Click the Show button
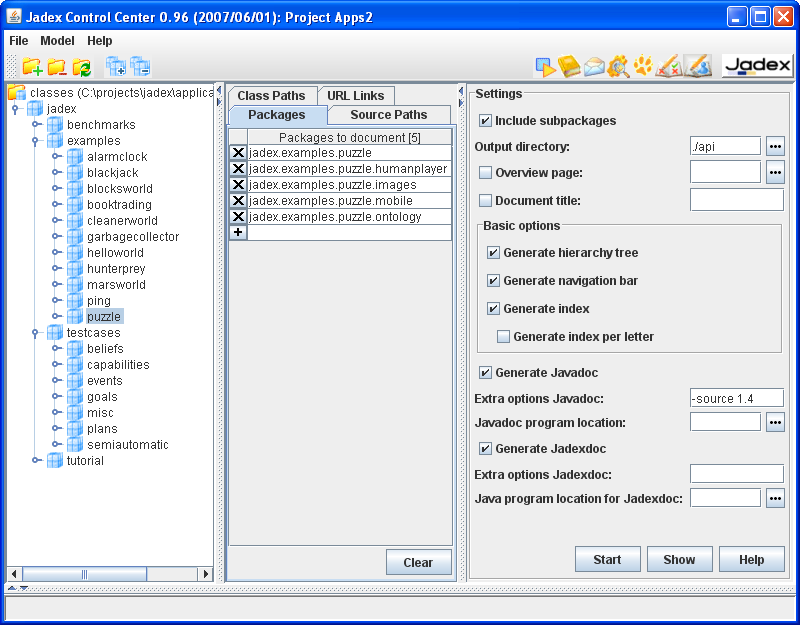Viewport: 800px width, 625px height. tap(679, 560)
